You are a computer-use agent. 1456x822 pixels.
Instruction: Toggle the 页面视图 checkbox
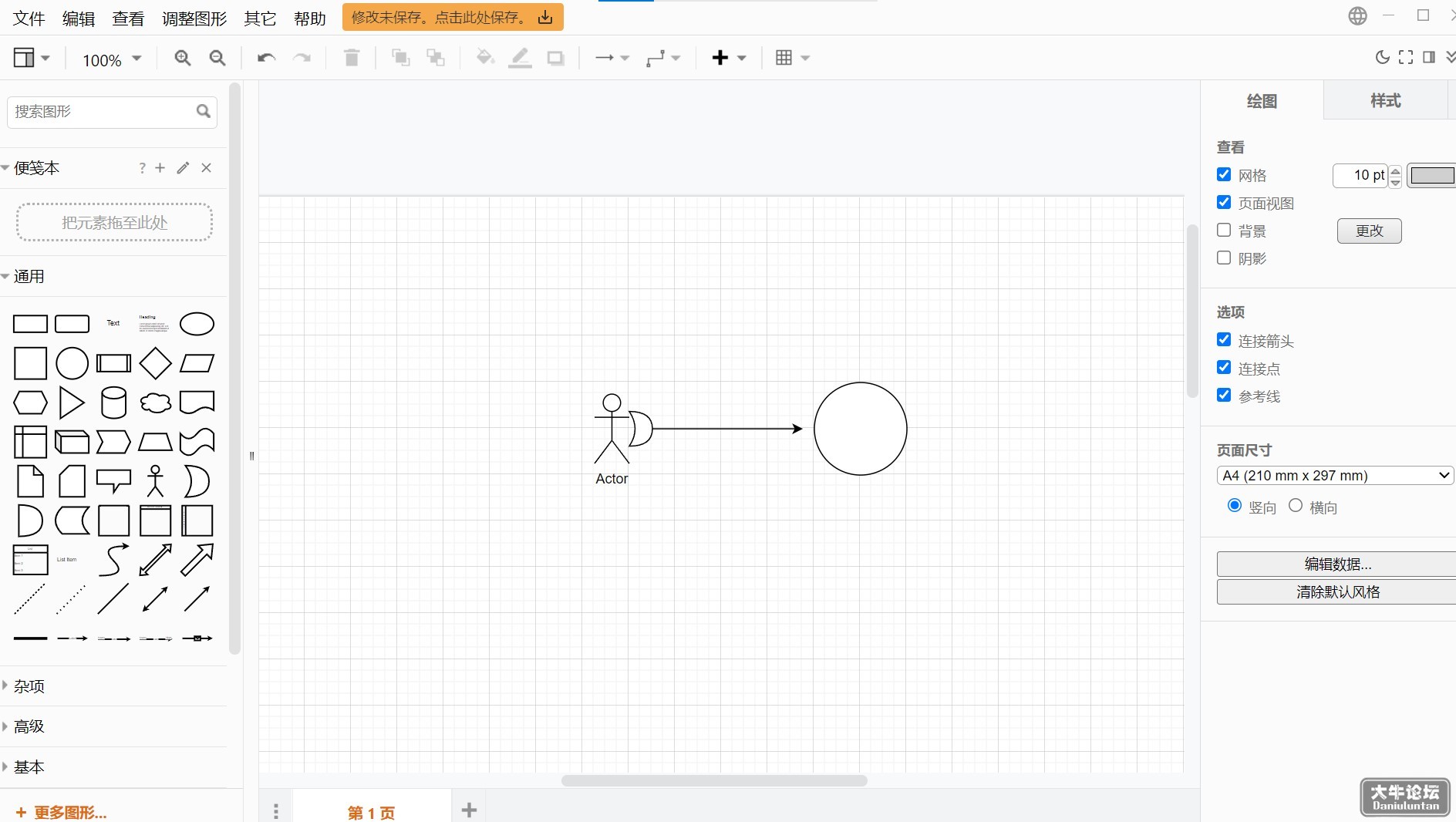click(x=1224, y=202)
